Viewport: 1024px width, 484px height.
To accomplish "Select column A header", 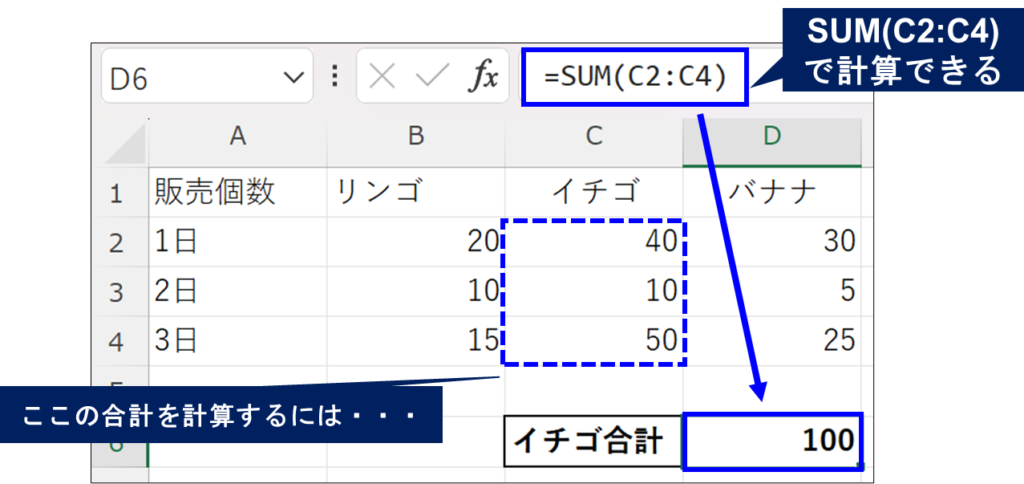I will (x=237, y=139).
